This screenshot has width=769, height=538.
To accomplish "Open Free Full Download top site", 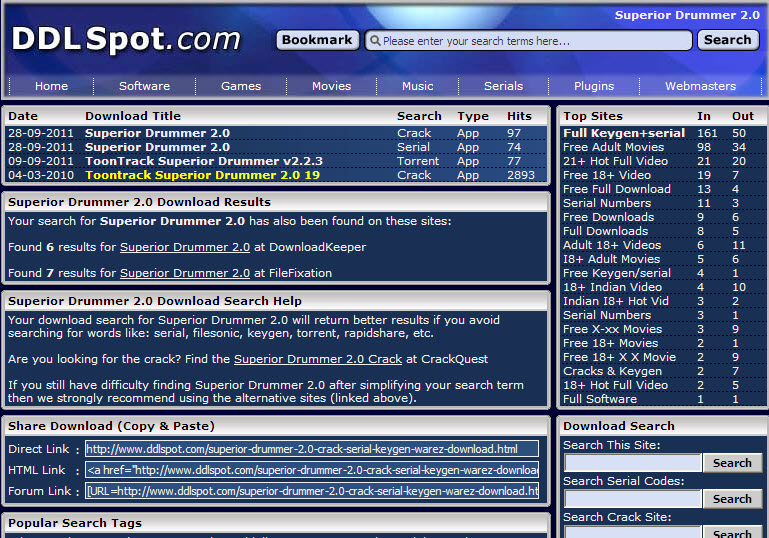I will [x=616, y=189].
